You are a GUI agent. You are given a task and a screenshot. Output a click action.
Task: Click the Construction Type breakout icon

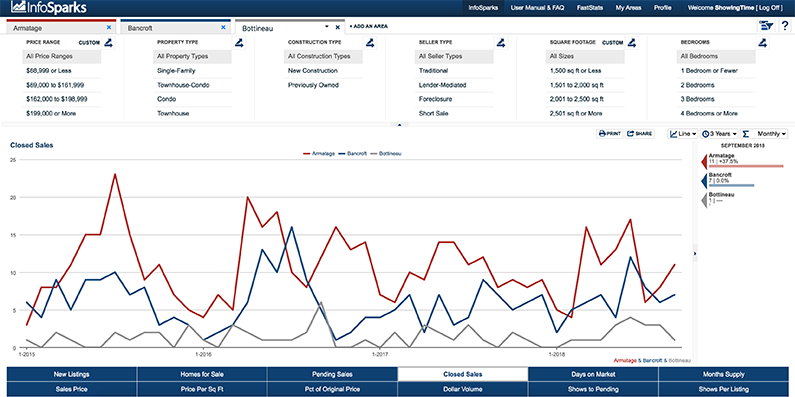pos(371,43)
